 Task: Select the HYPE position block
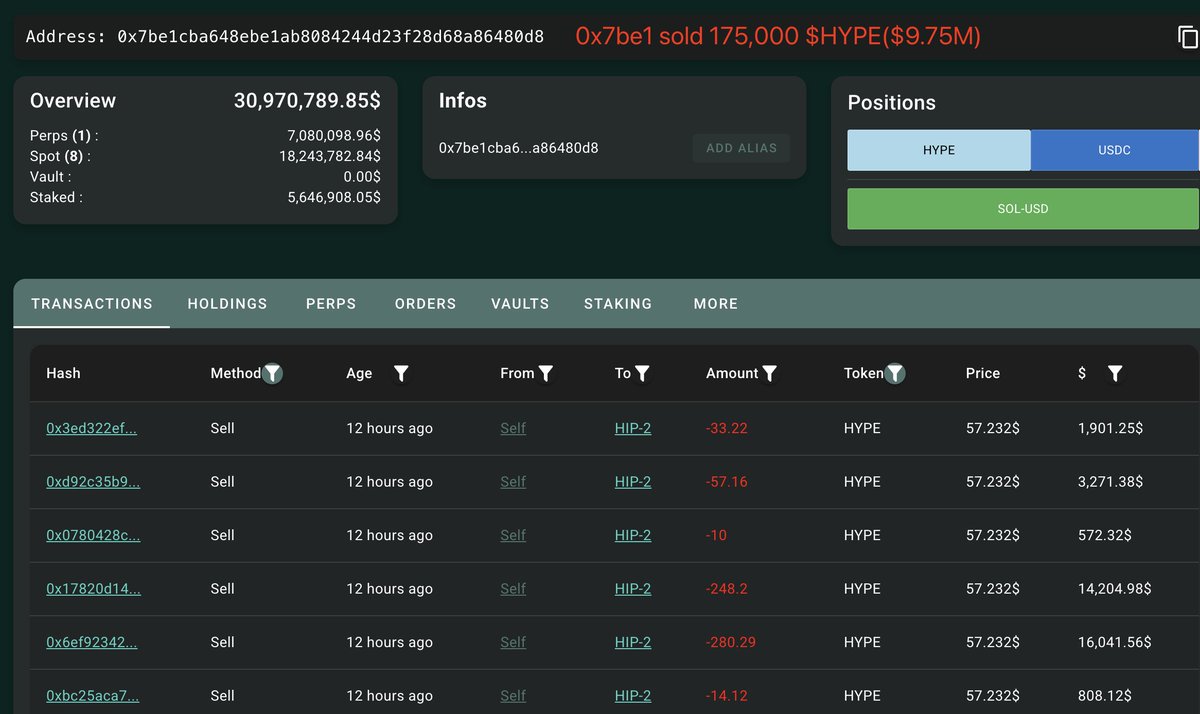pyautogui.click(x=939, y=150)
